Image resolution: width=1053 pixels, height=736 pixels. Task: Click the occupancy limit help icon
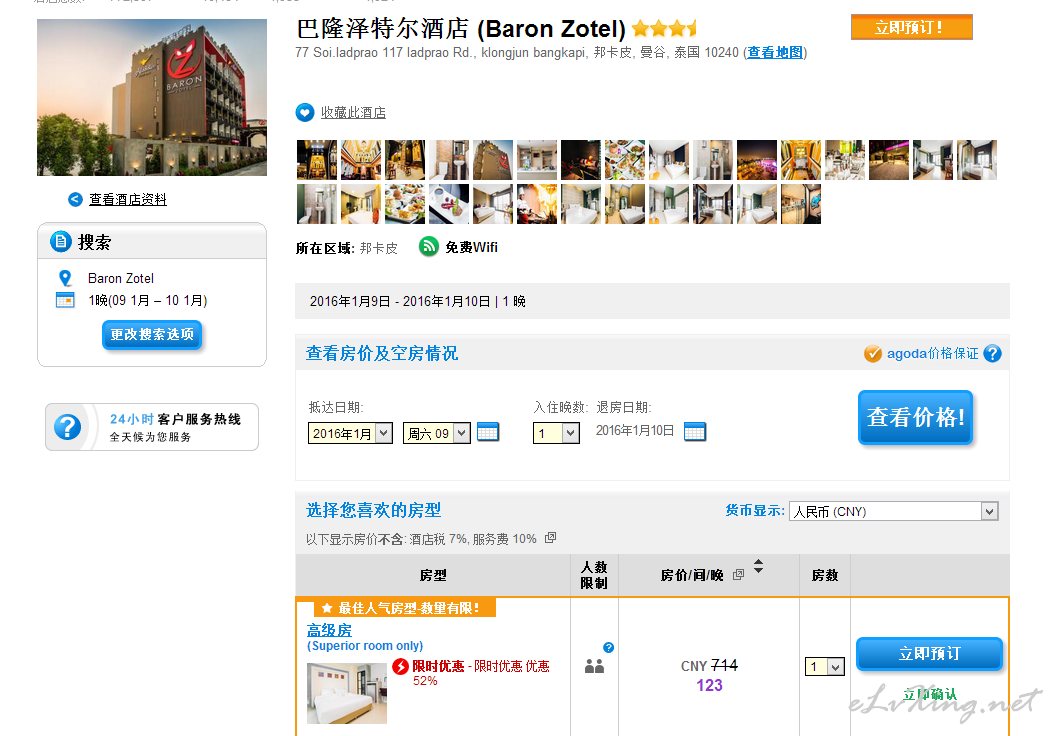pos(608,647)
